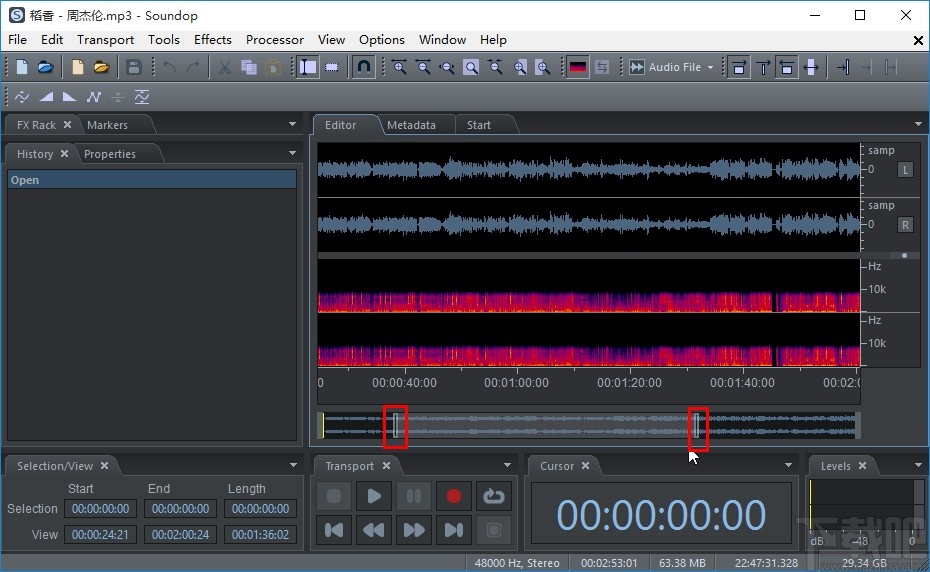Click the fade-in envelope icon
The width and height of the screenshot is (930, 572).
tap(46, 97)
